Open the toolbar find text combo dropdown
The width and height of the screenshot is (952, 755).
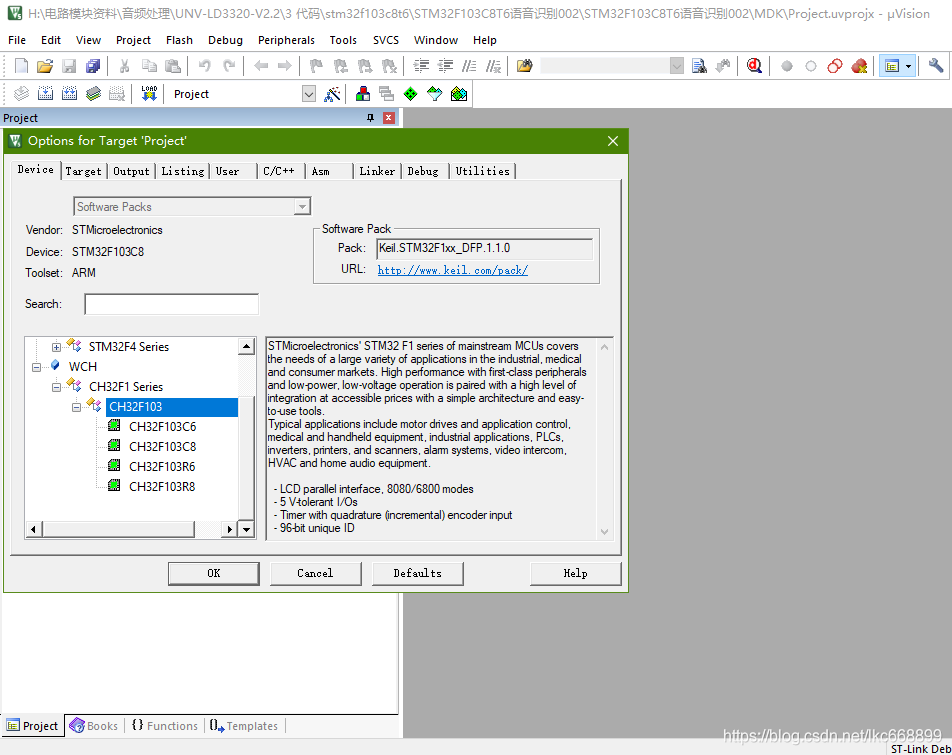pos(677,66)
